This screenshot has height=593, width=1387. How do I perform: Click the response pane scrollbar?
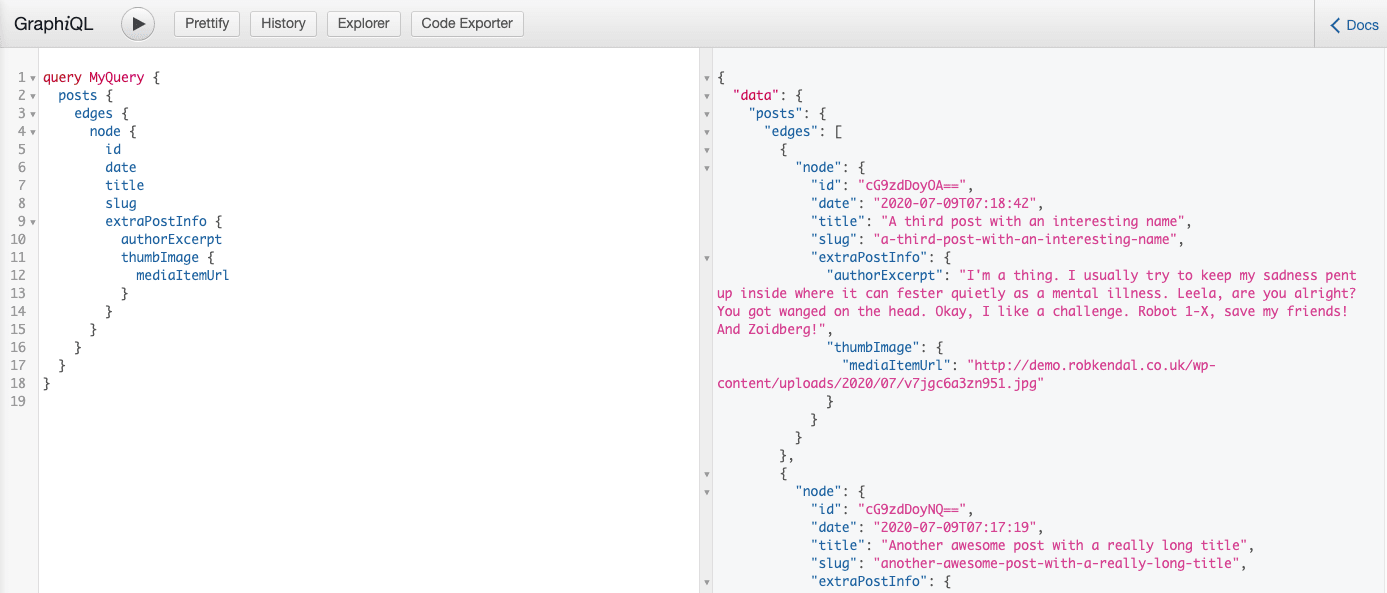pyautogui.click(x=1381, y=300)
